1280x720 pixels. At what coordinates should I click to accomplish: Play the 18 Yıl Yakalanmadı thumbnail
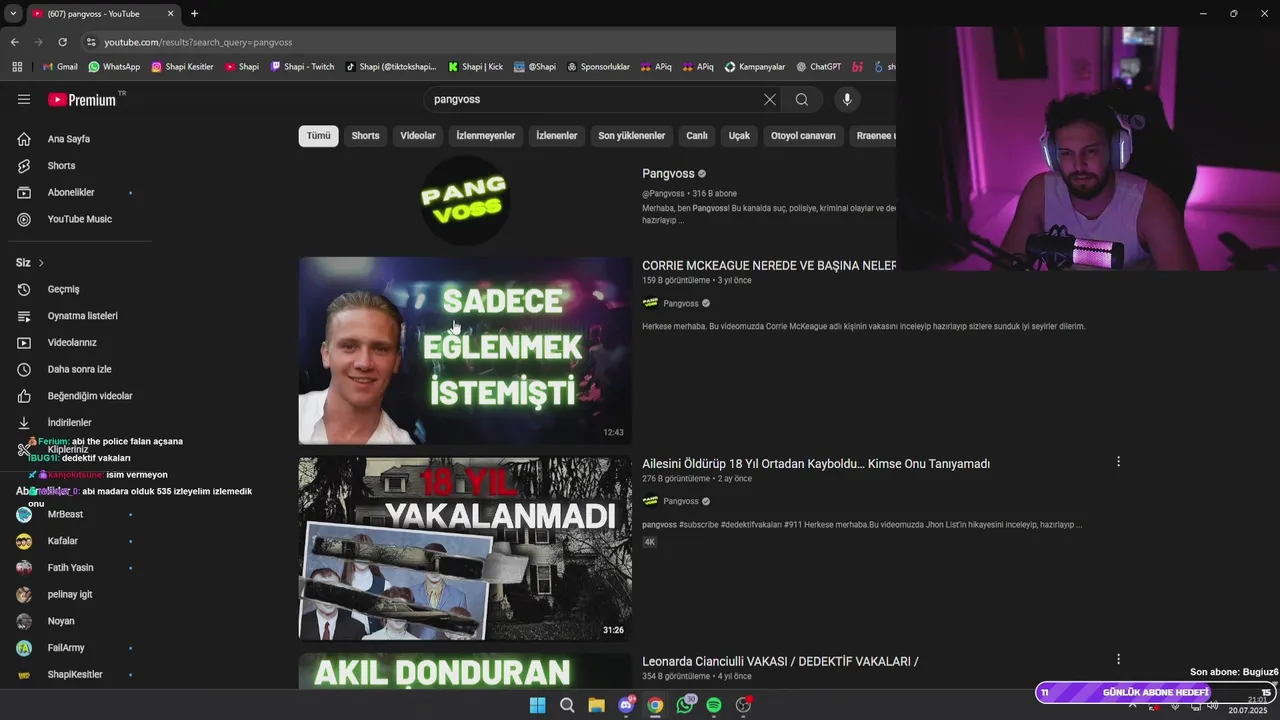pos(465,548)
